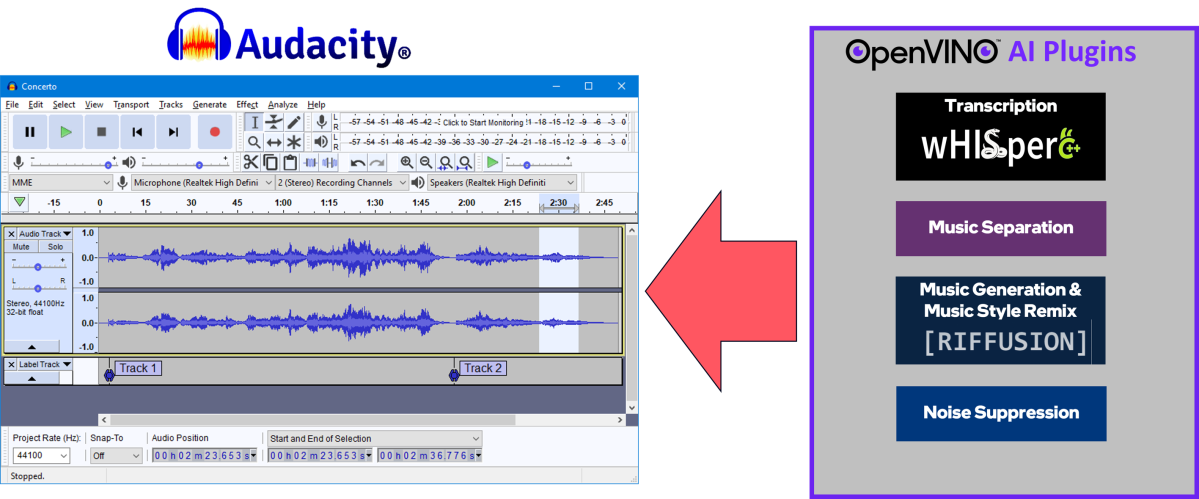1199x499 pixels.
Task: Select the asterisk Multi-Tool
Action: (294, 142)
